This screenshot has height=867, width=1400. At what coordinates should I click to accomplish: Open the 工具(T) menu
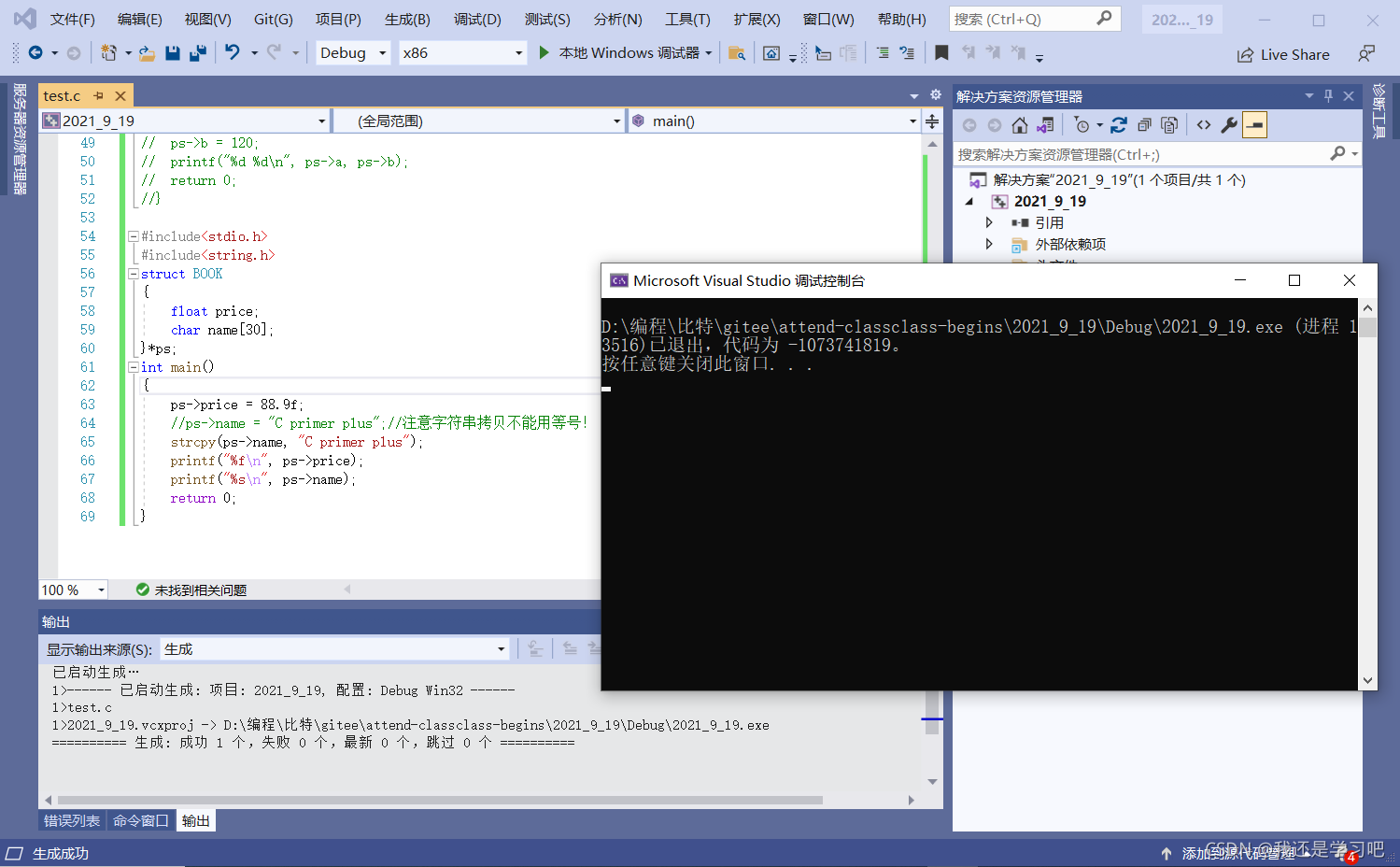[687, 20]
